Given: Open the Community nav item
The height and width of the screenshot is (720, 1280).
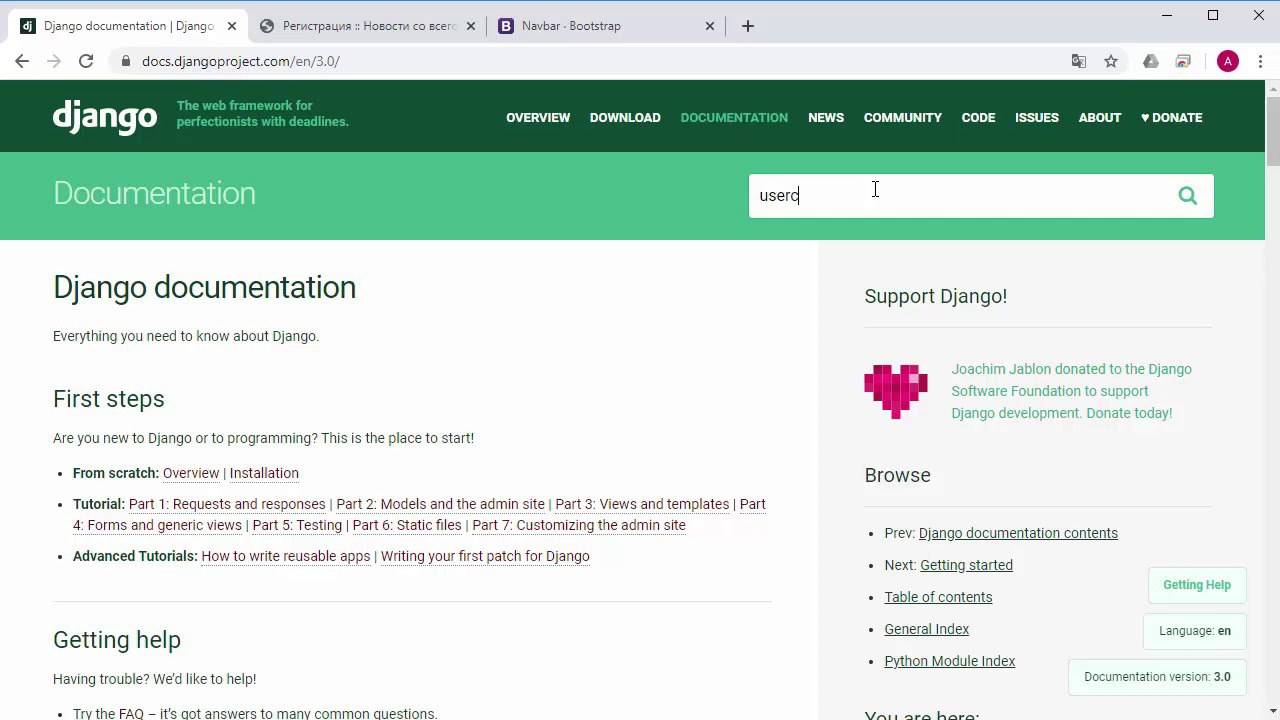Looking at the screenshot, I should click(903, 117).
